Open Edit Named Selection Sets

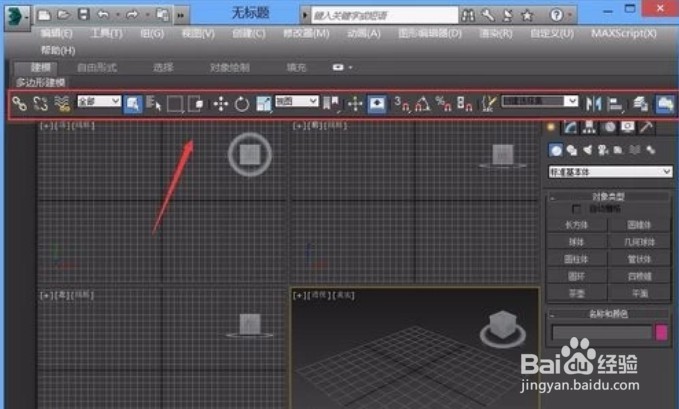coord(488,104)
